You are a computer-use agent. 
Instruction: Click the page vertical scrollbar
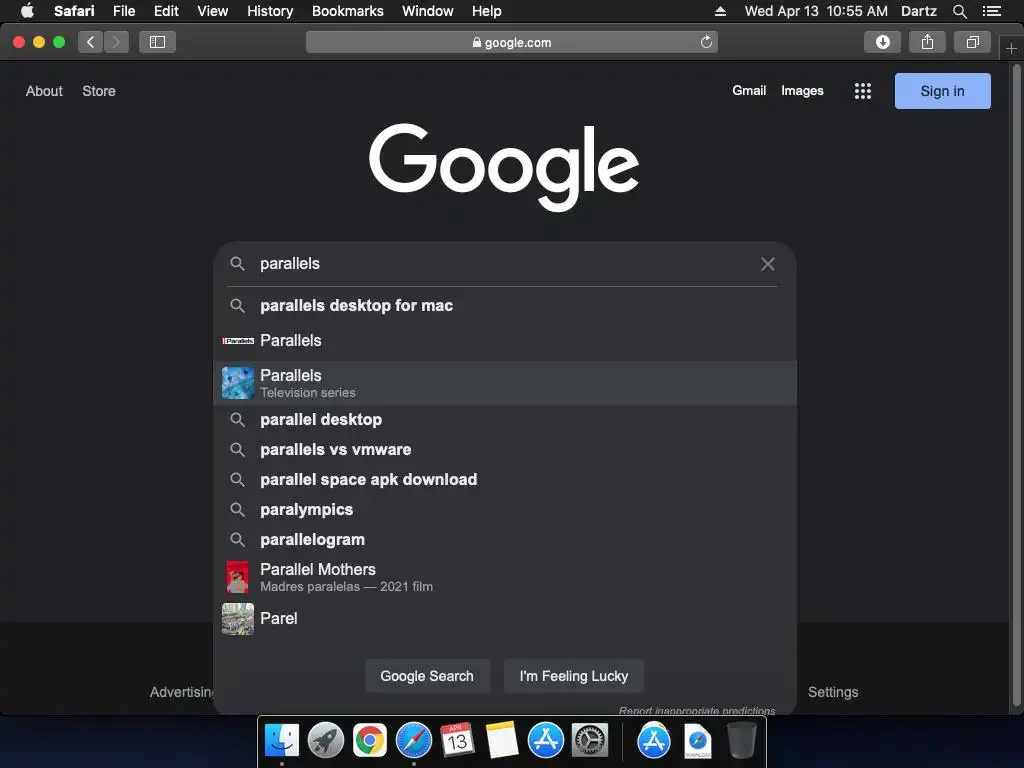coord(1016,385)
